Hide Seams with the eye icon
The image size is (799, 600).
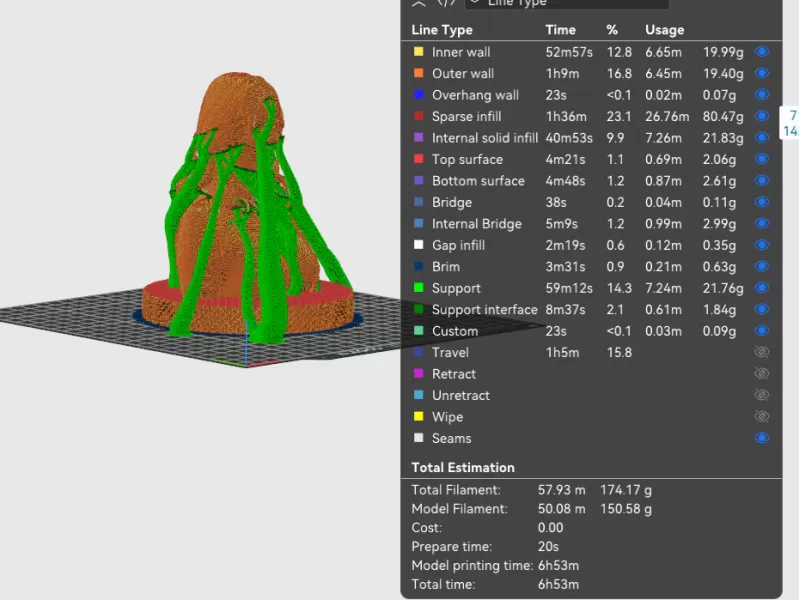tap(762, 438)
